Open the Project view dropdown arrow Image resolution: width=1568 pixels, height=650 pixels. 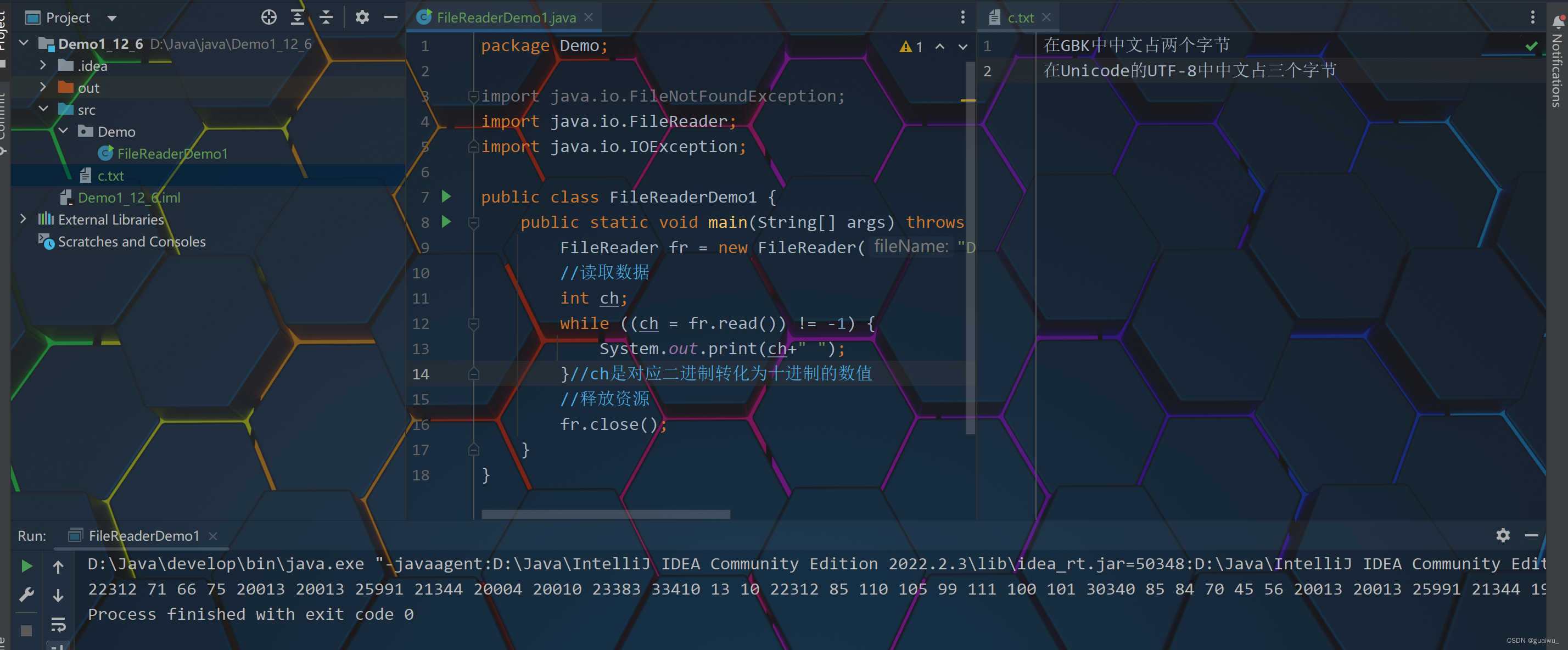tap(112, 18)
